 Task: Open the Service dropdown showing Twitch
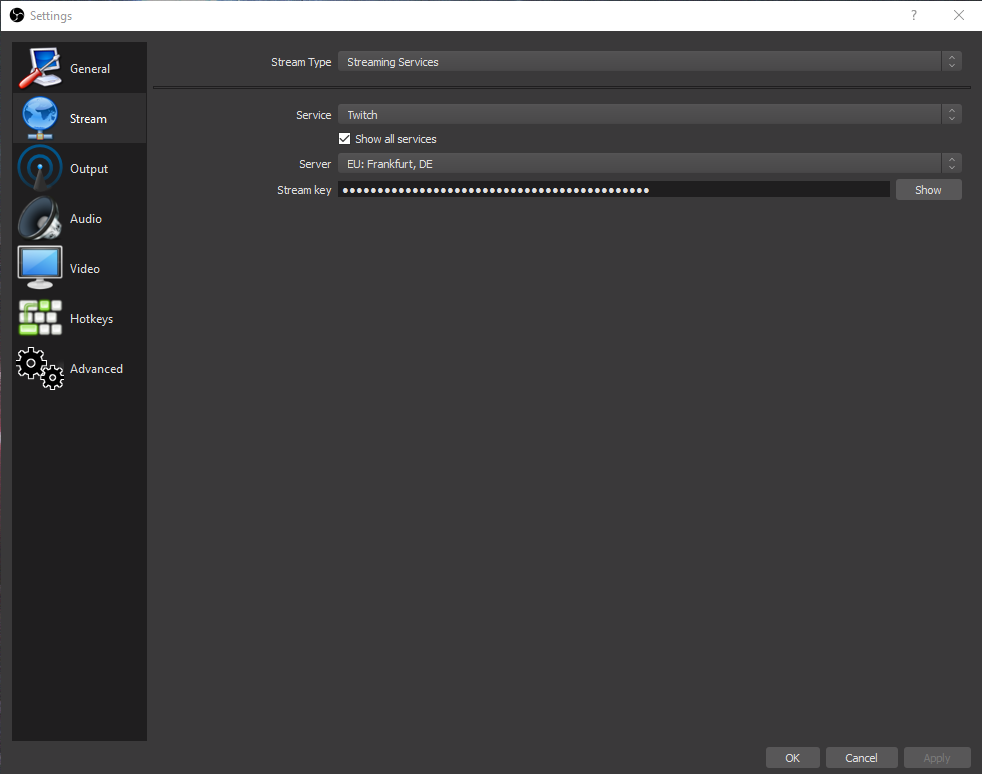point(649,115)
